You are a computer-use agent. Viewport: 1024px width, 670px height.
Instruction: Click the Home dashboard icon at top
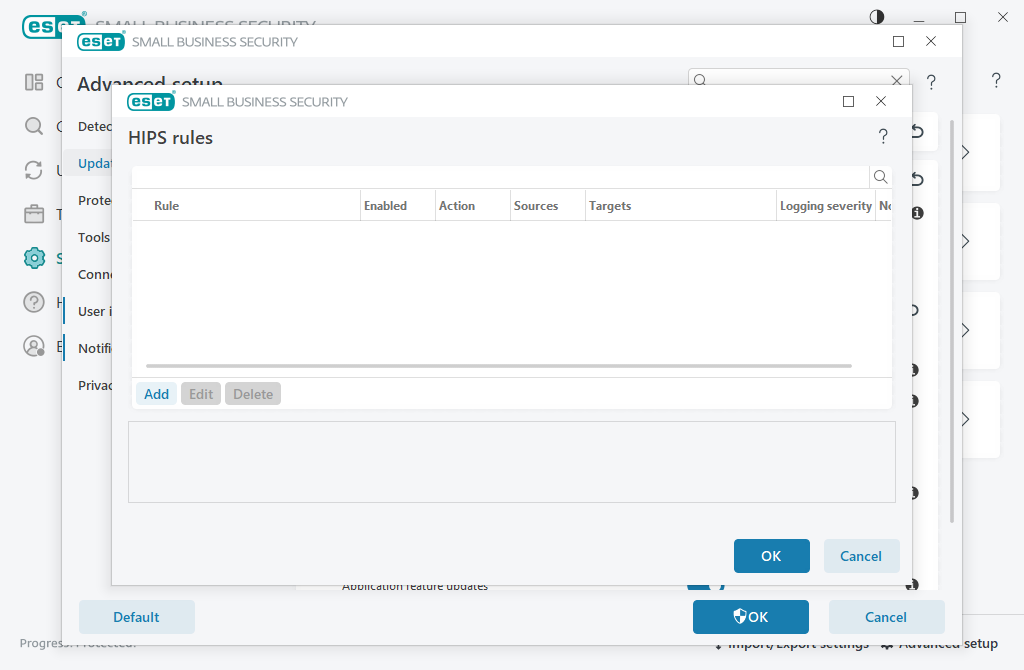(x=34, y=82)
